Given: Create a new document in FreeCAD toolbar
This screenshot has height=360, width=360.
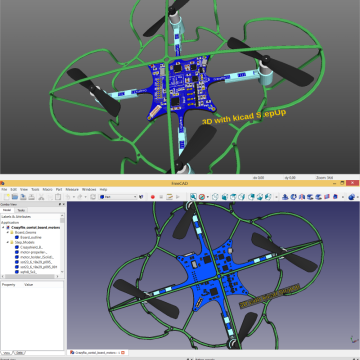Looking at the screenshot, I should tap(6, 197).
